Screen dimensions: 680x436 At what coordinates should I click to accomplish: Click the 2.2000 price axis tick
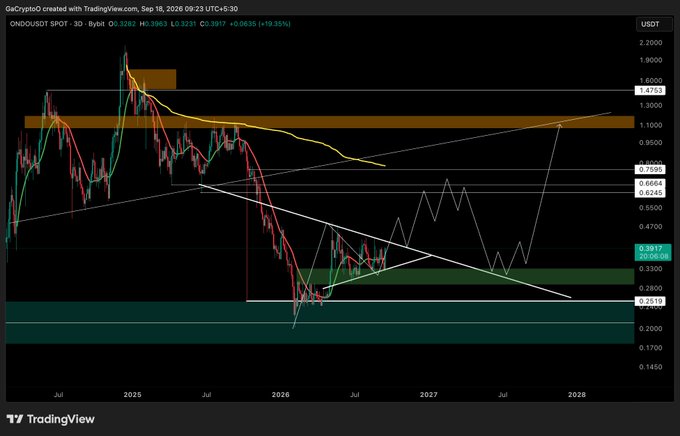(650, 43)
